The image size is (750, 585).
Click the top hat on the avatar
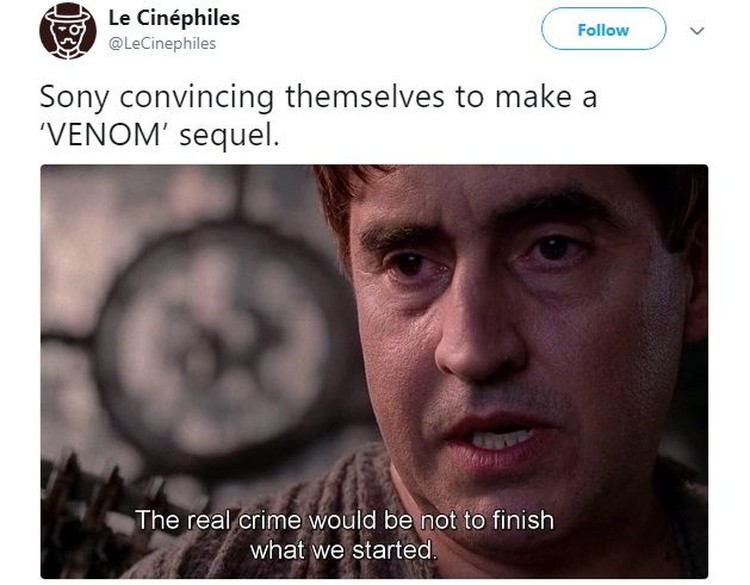click(x=67, y=14)
